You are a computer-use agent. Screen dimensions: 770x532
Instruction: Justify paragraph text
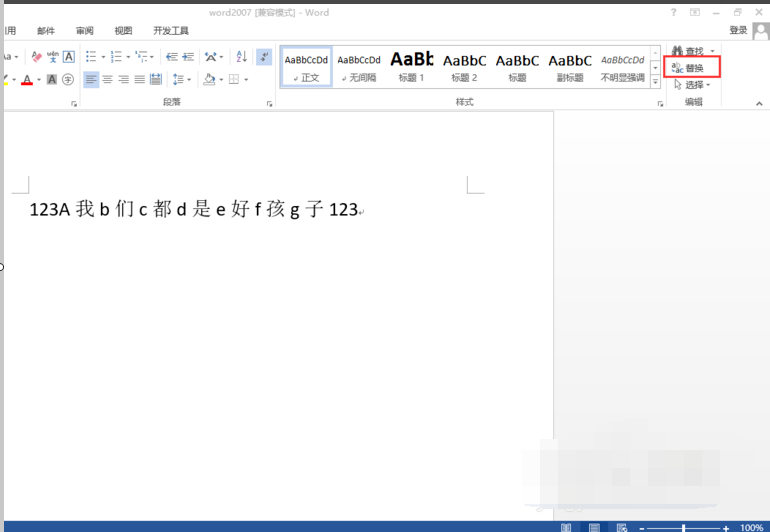[140, 79]
